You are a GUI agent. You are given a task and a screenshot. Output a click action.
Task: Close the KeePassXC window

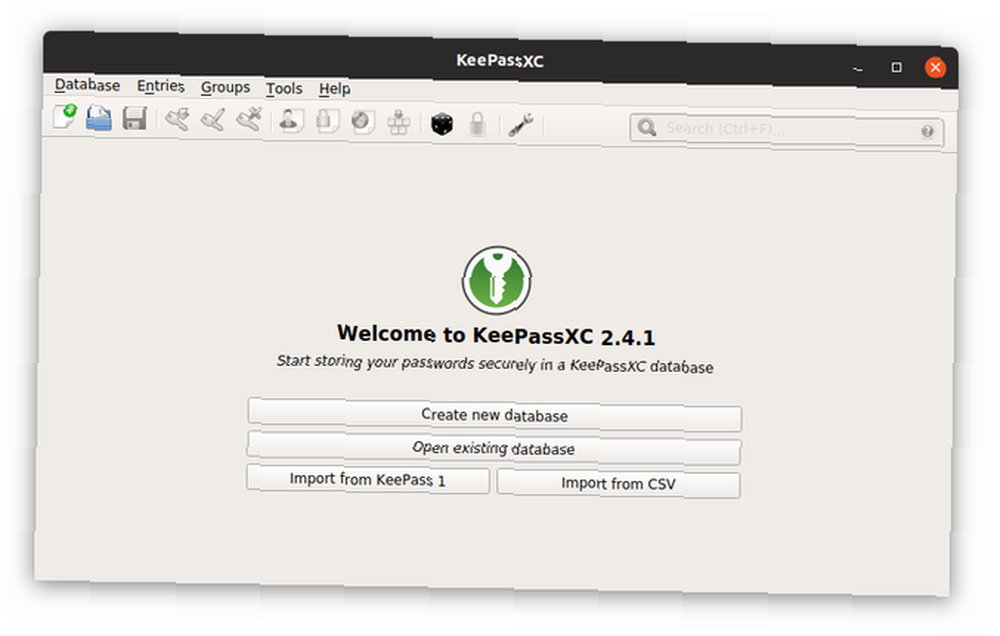point(936,68)
